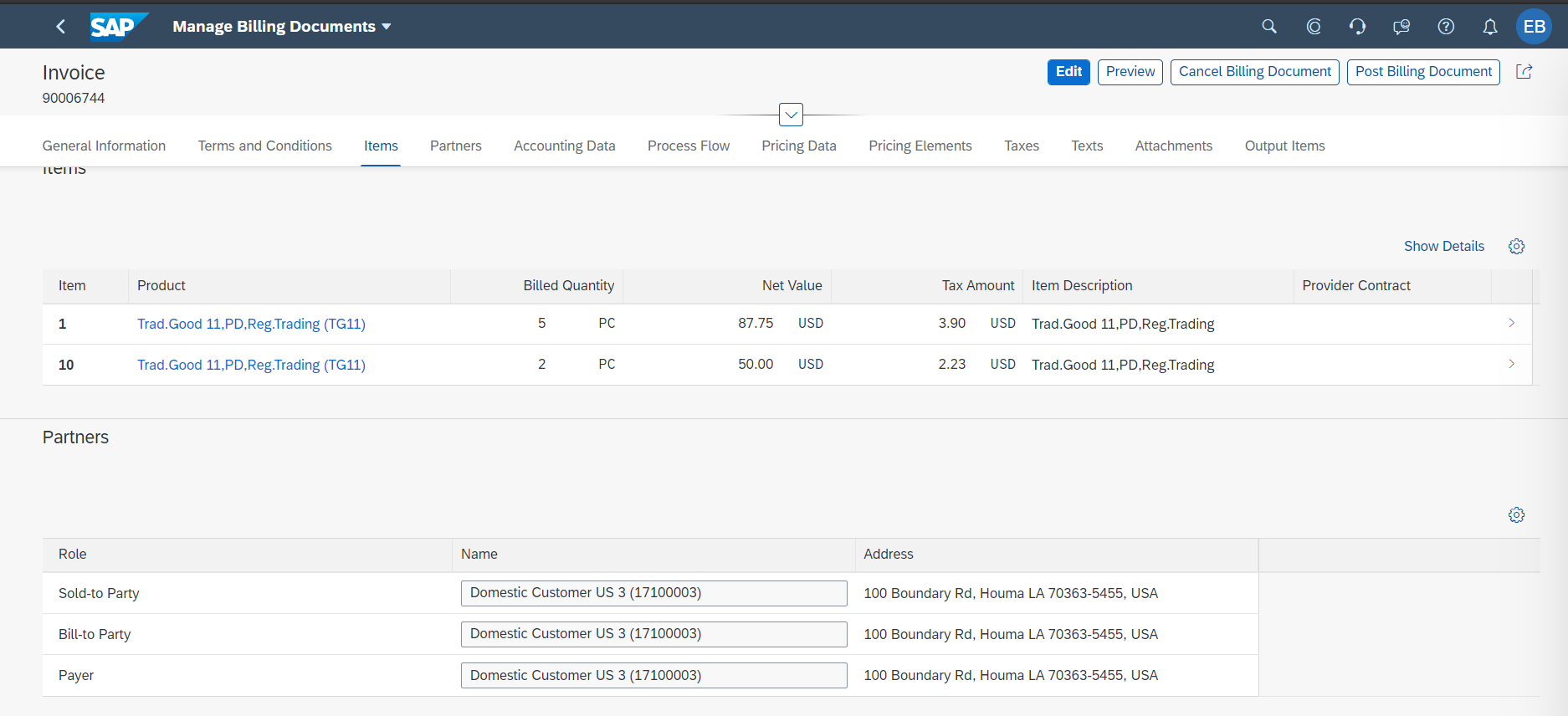Open the EB user profile avatar
This screenshot has height=716, width=1568.
(1534, 27)
